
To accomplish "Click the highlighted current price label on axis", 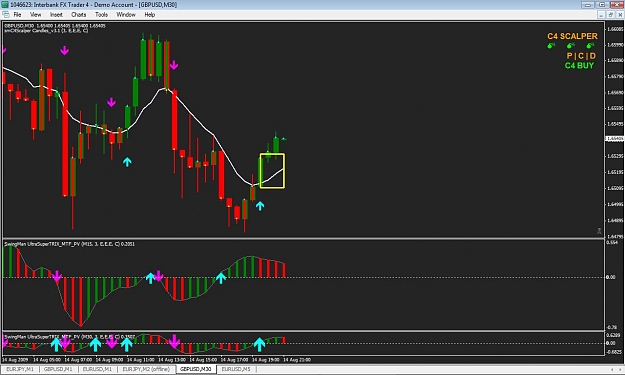I will [614, 139].
